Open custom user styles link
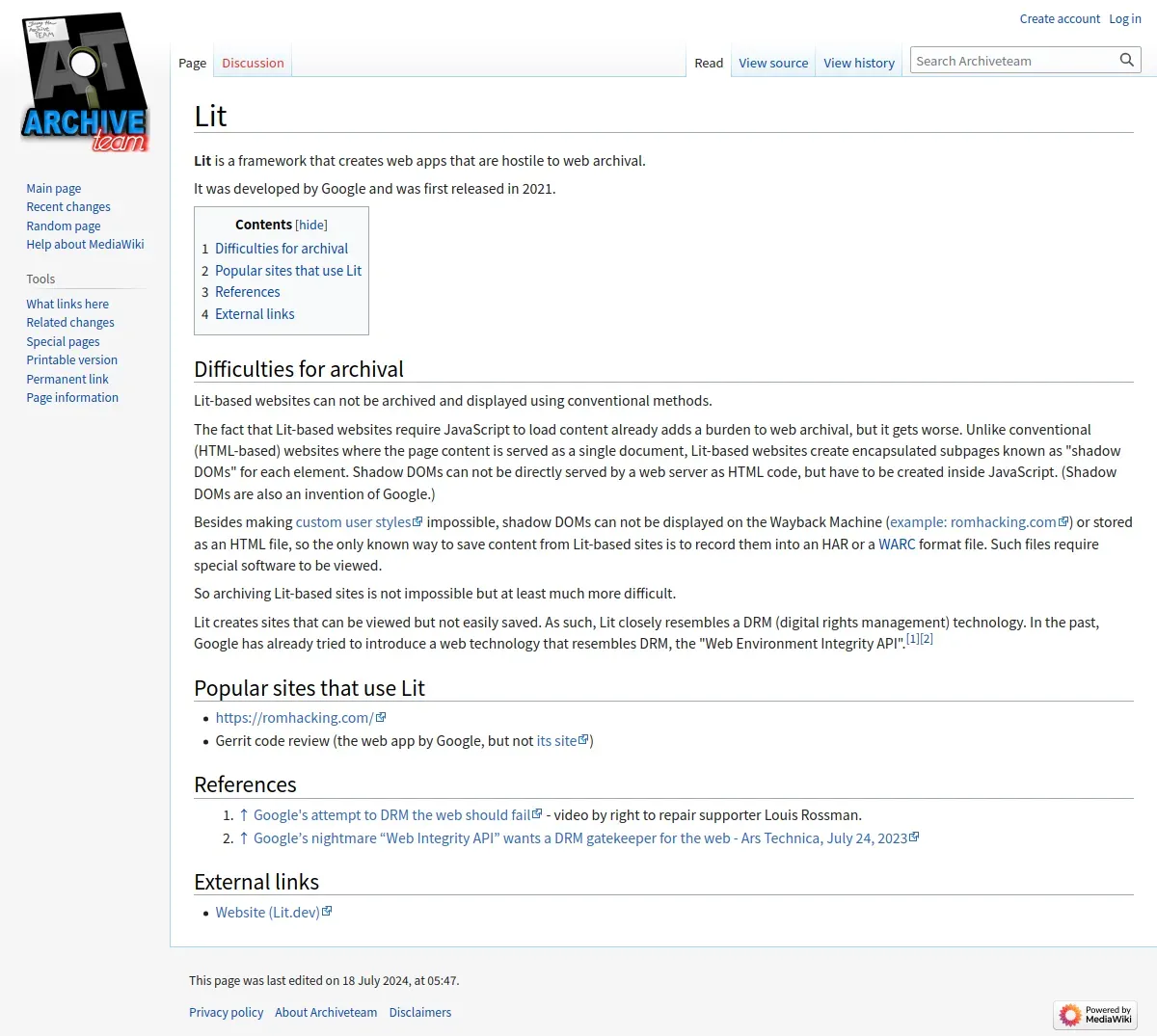 (x=359, y=522)
